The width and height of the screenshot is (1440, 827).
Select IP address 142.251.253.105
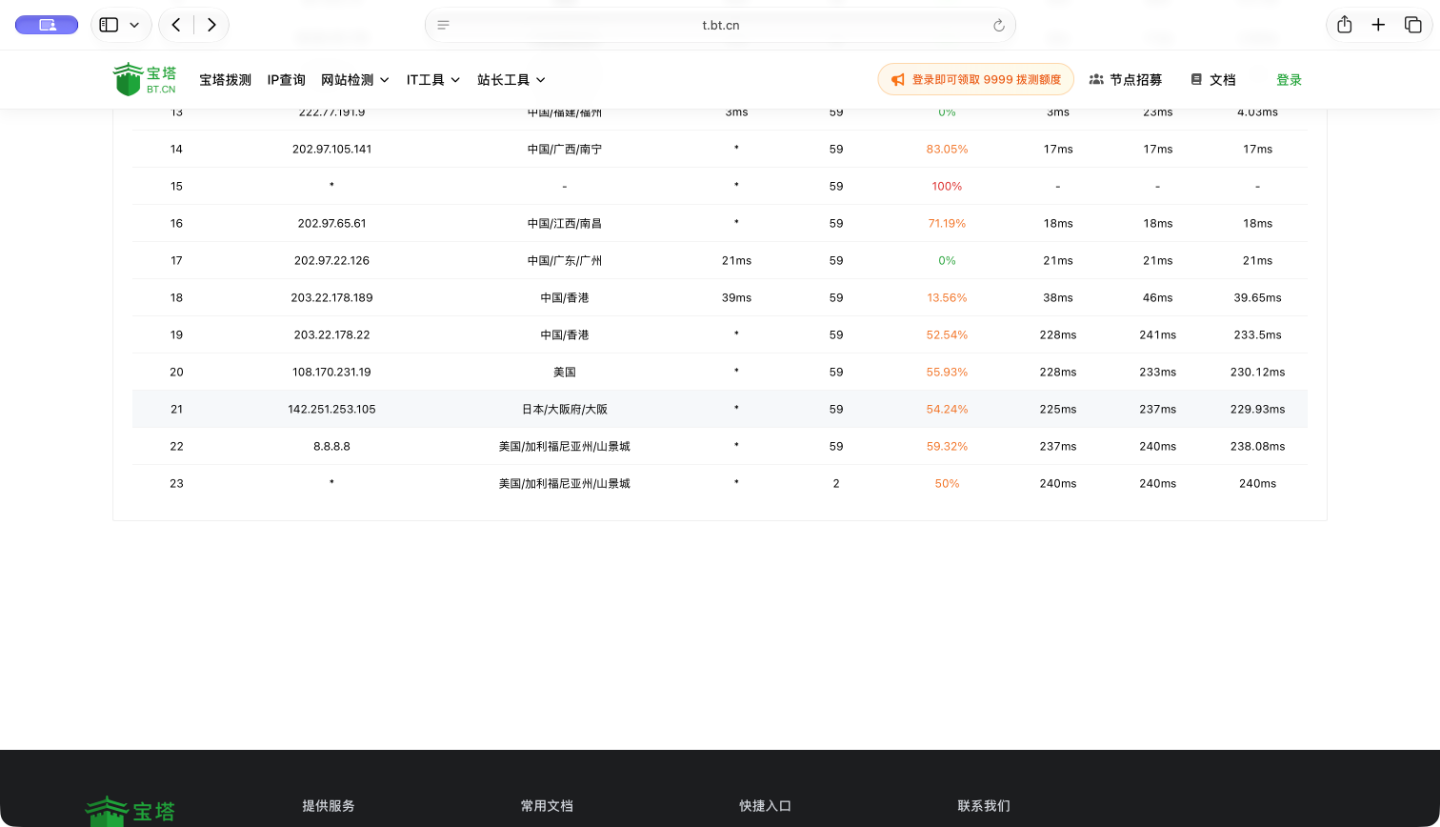coord(332,408)
